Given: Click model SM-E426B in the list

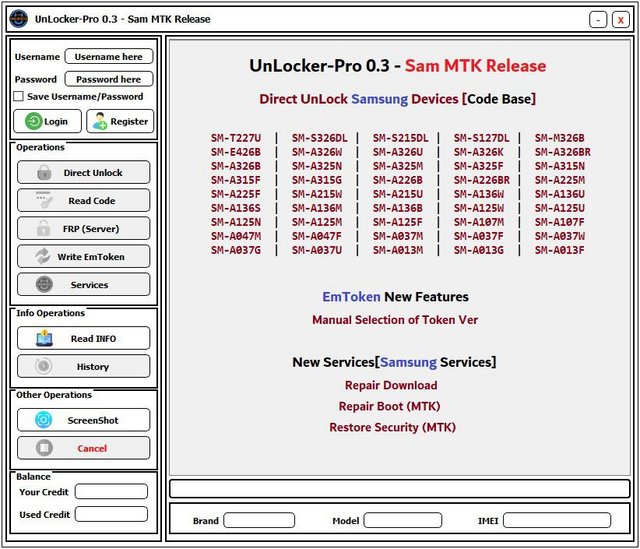Looking at the screenshot, I should [x=236, y=152].
